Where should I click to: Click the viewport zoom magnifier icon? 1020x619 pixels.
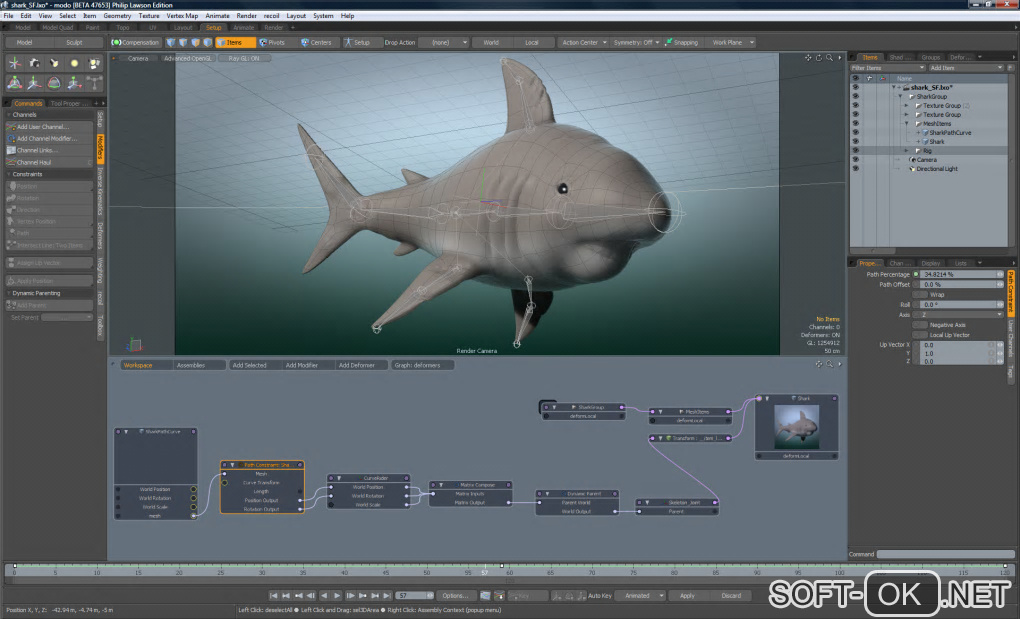point(829,58)
